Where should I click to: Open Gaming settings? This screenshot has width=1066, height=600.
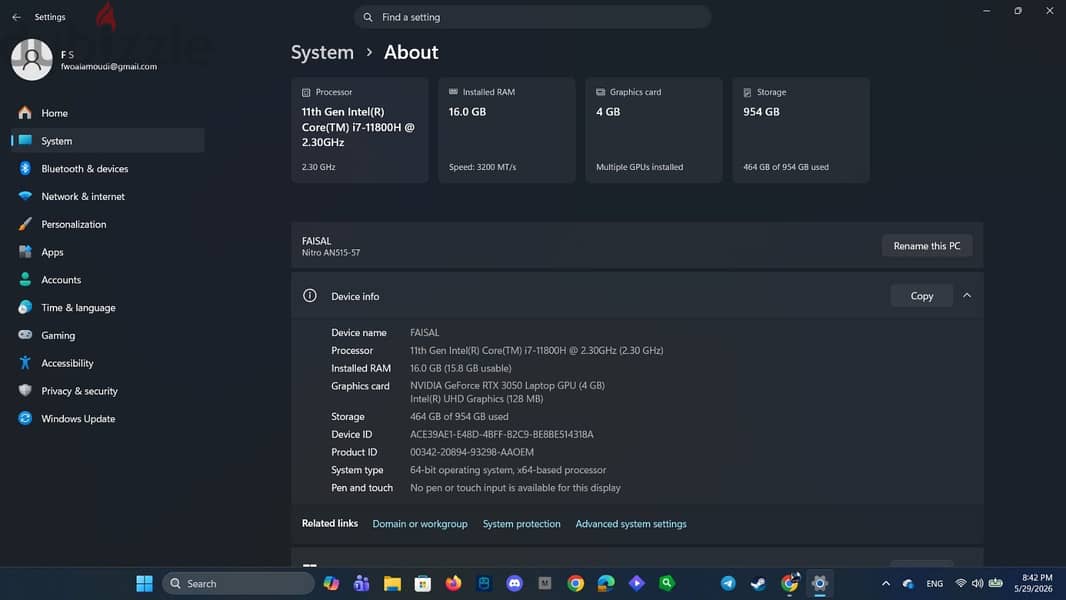(x=107, y=336)
